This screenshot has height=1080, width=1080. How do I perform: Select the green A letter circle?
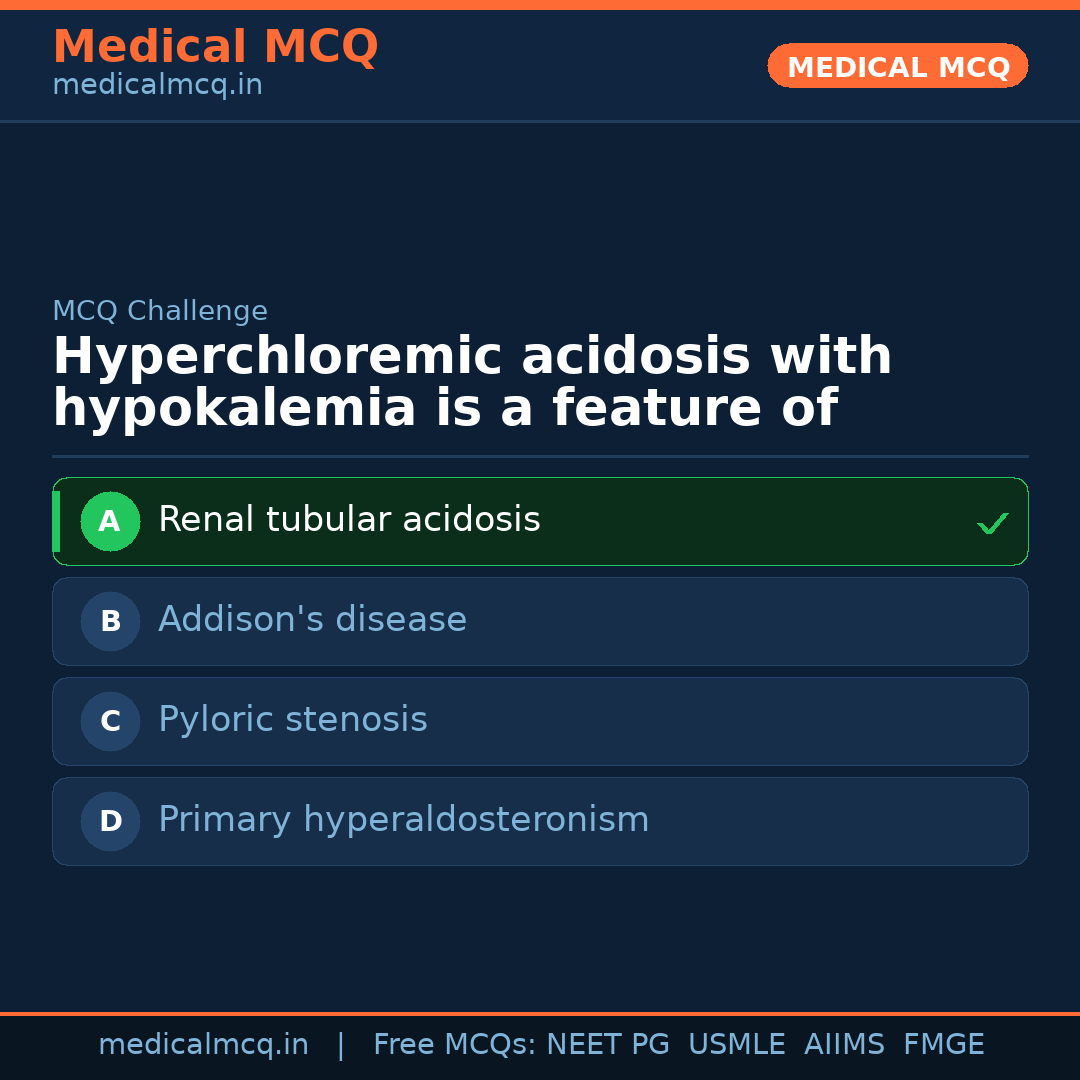click(110, 521)
